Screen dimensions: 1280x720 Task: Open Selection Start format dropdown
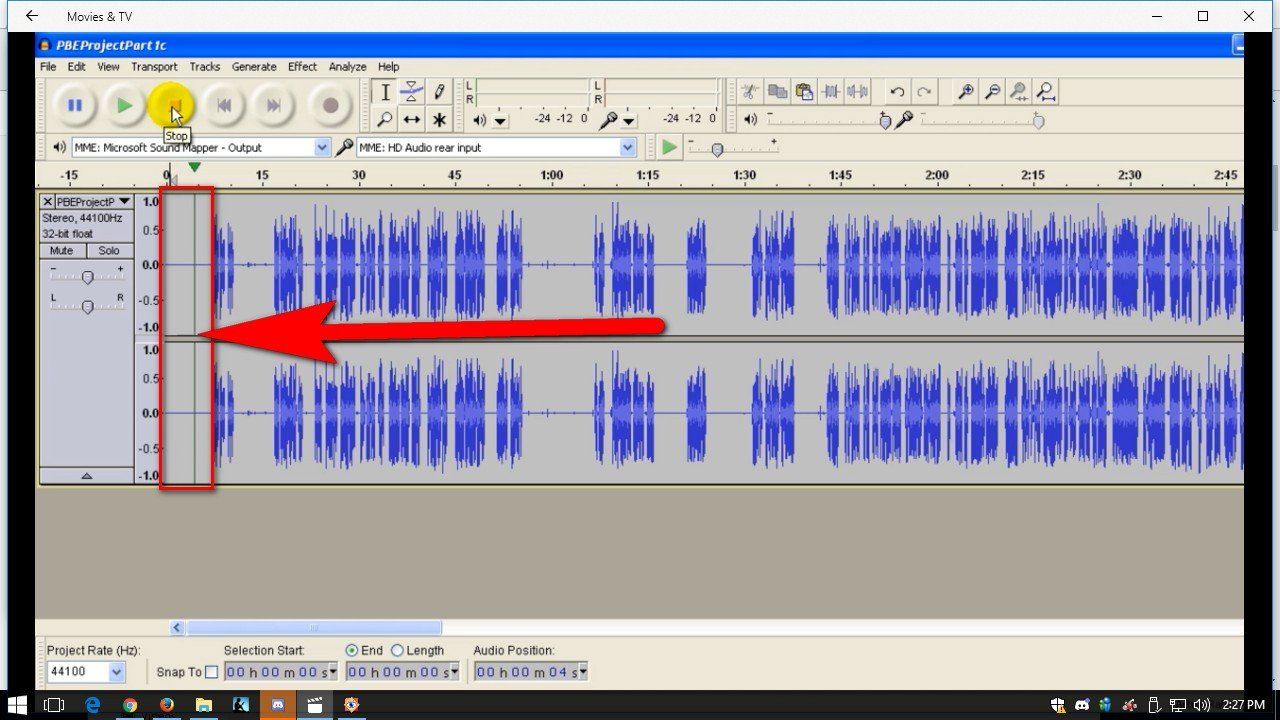[x=332, y=672]
